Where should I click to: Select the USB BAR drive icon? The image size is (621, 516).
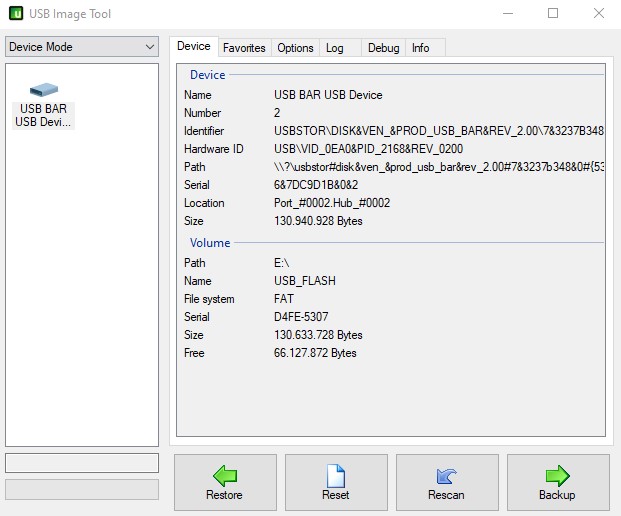tap(44, 90)
